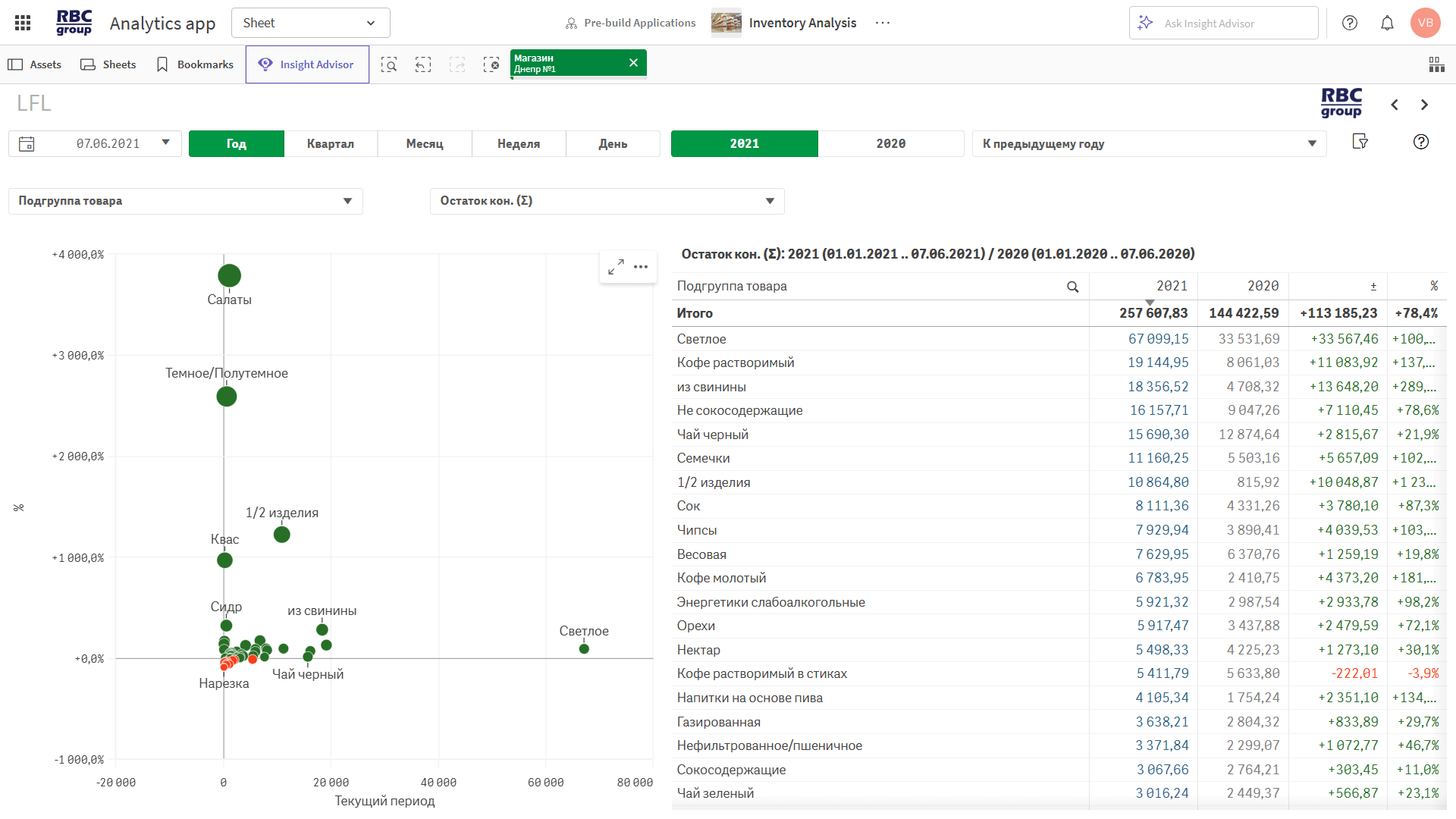Open smart search in selections bar

[x=389, y=64]
